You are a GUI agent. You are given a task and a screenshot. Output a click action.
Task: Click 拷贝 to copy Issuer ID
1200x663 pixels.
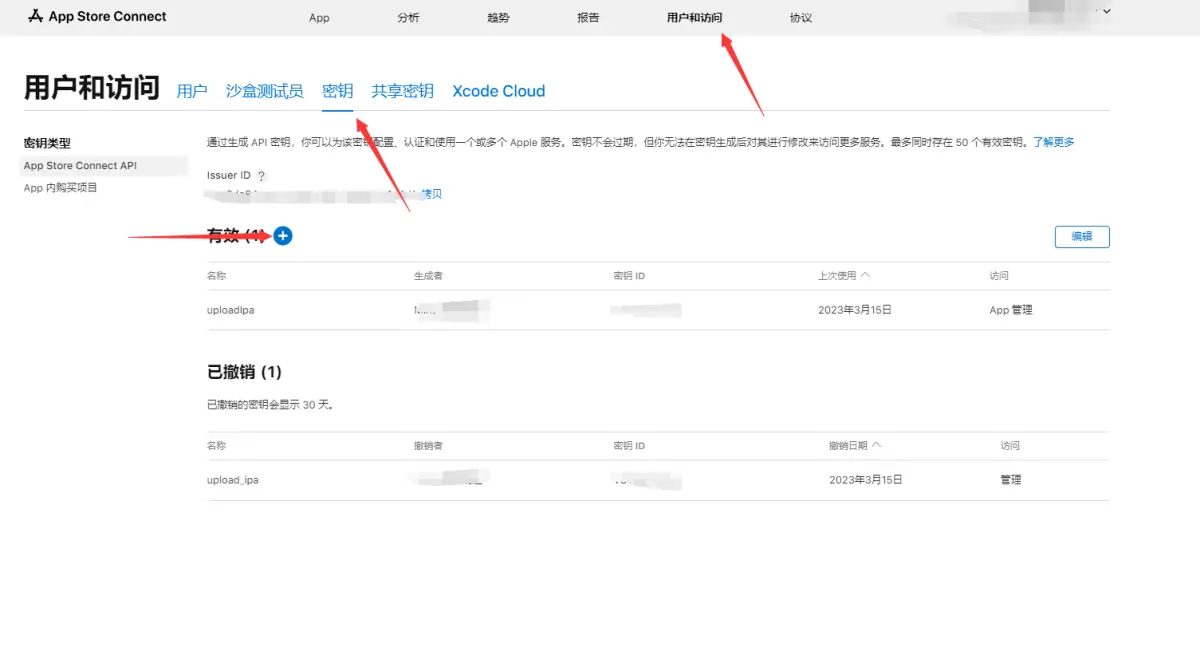coord(431,194)
